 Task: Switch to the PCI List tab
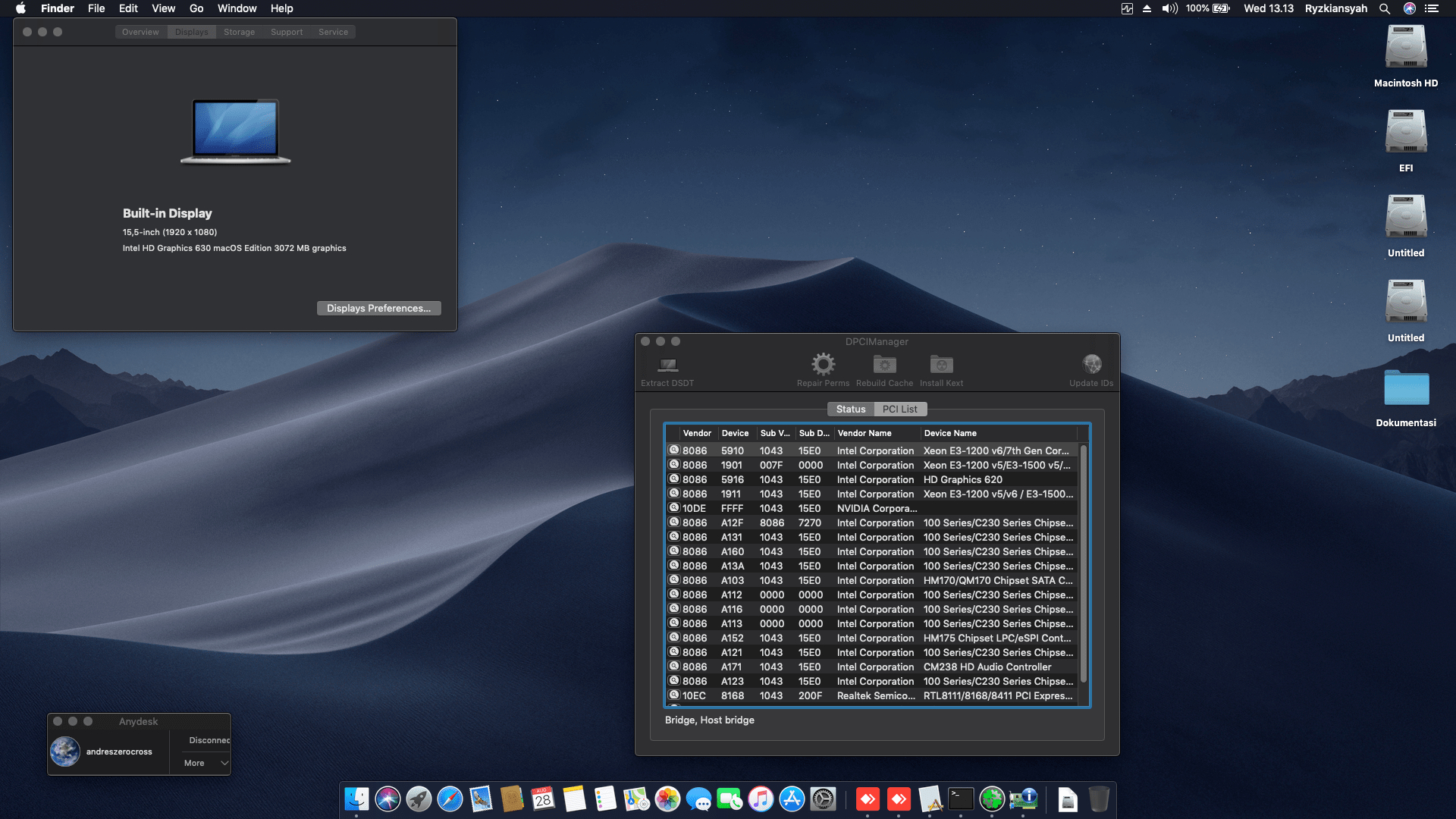900,409
